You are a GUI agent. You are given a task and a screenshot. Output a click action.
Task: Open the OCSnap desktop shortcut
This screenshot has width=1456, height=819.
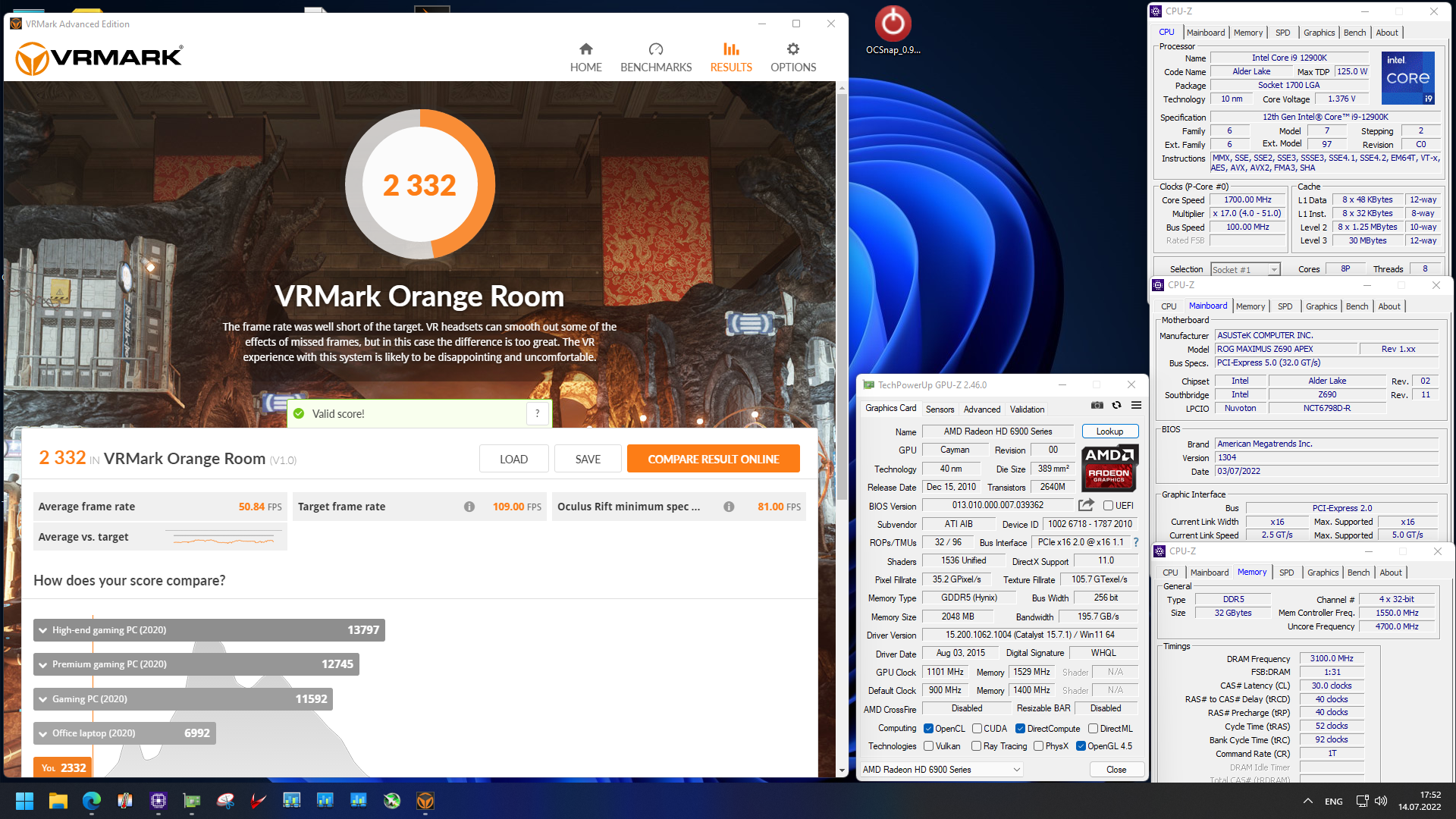893,30
